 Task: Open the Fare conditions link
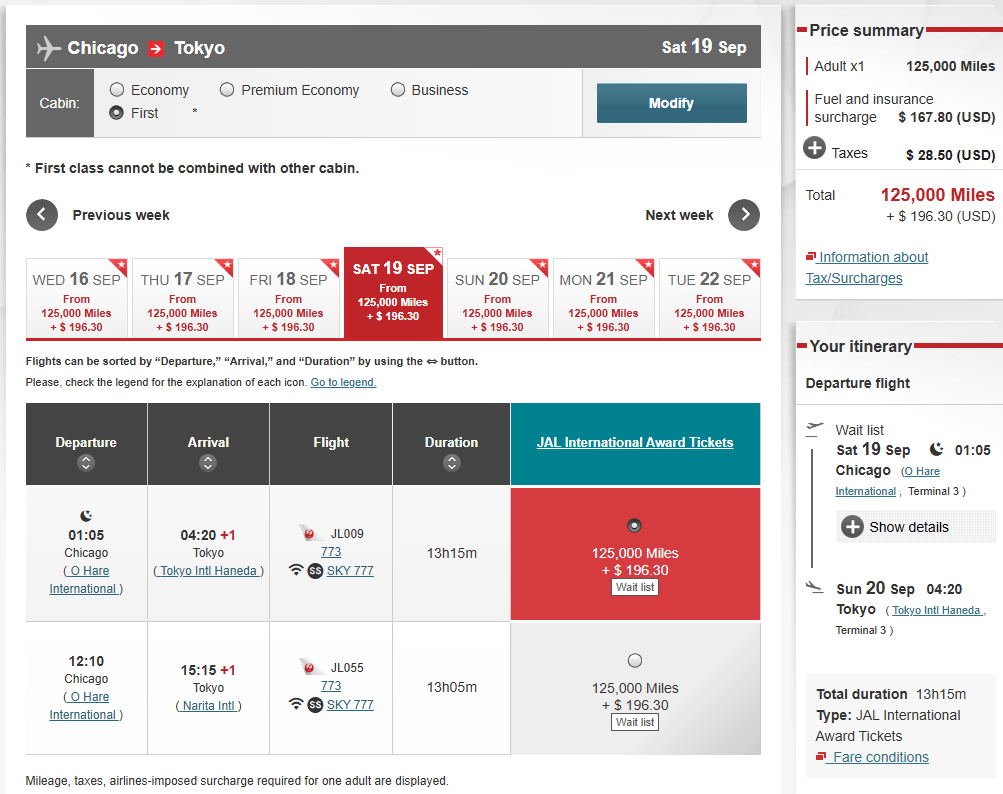(x=880, y=757)
